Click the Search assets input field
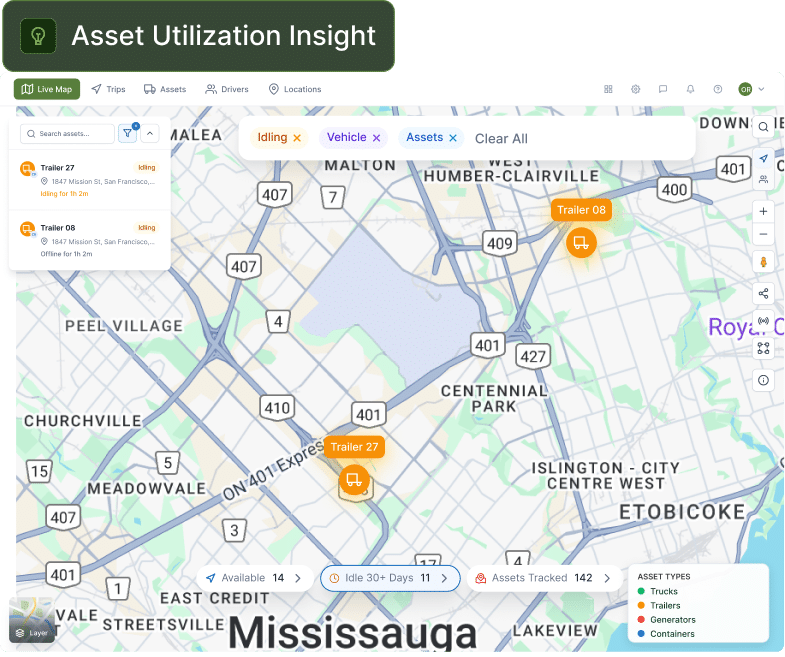The height and width of the screenshot is (657, 785). click(x=67, y=134)
